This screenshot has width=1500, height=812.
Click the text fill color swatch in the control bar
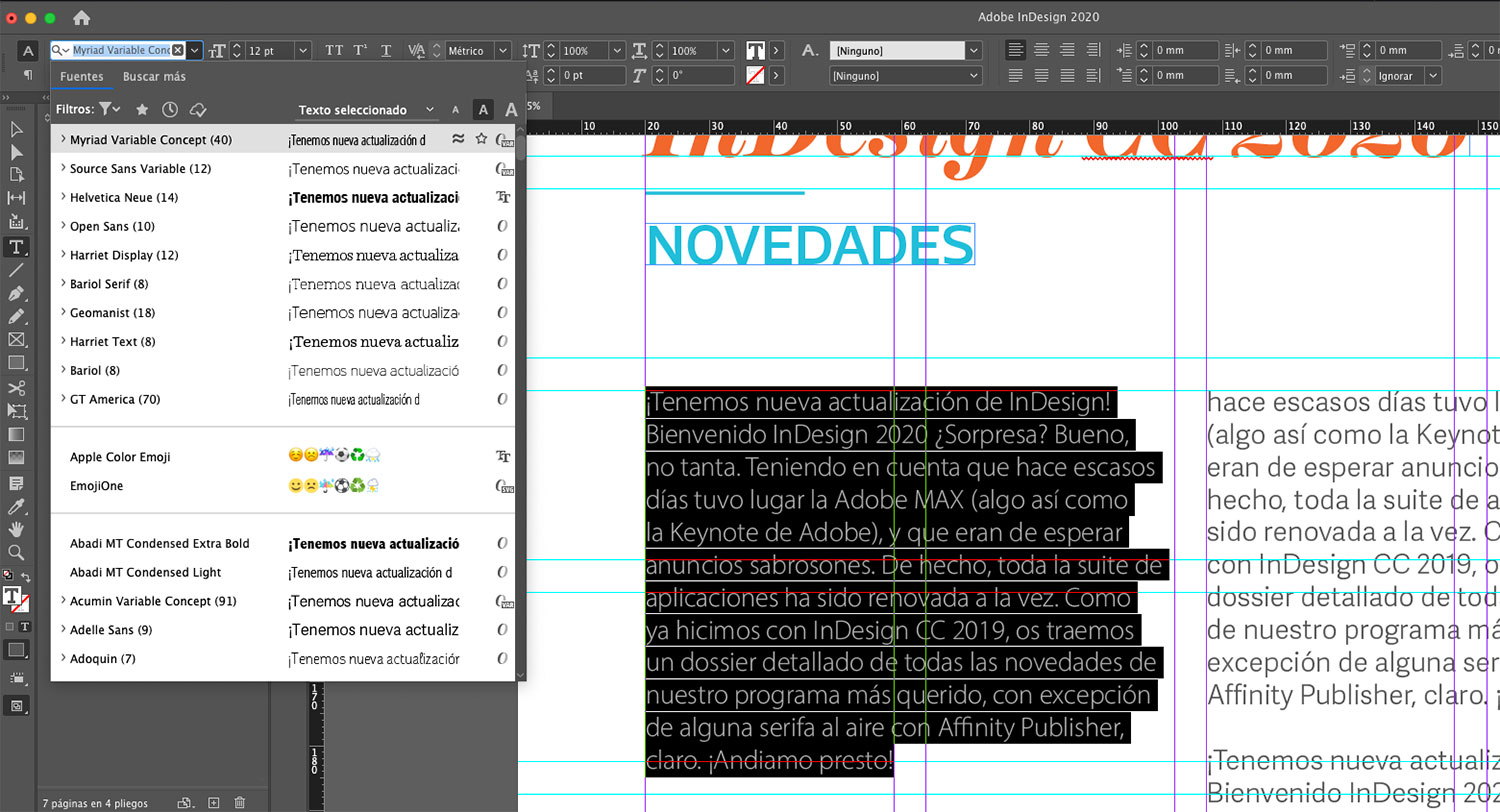756,51
